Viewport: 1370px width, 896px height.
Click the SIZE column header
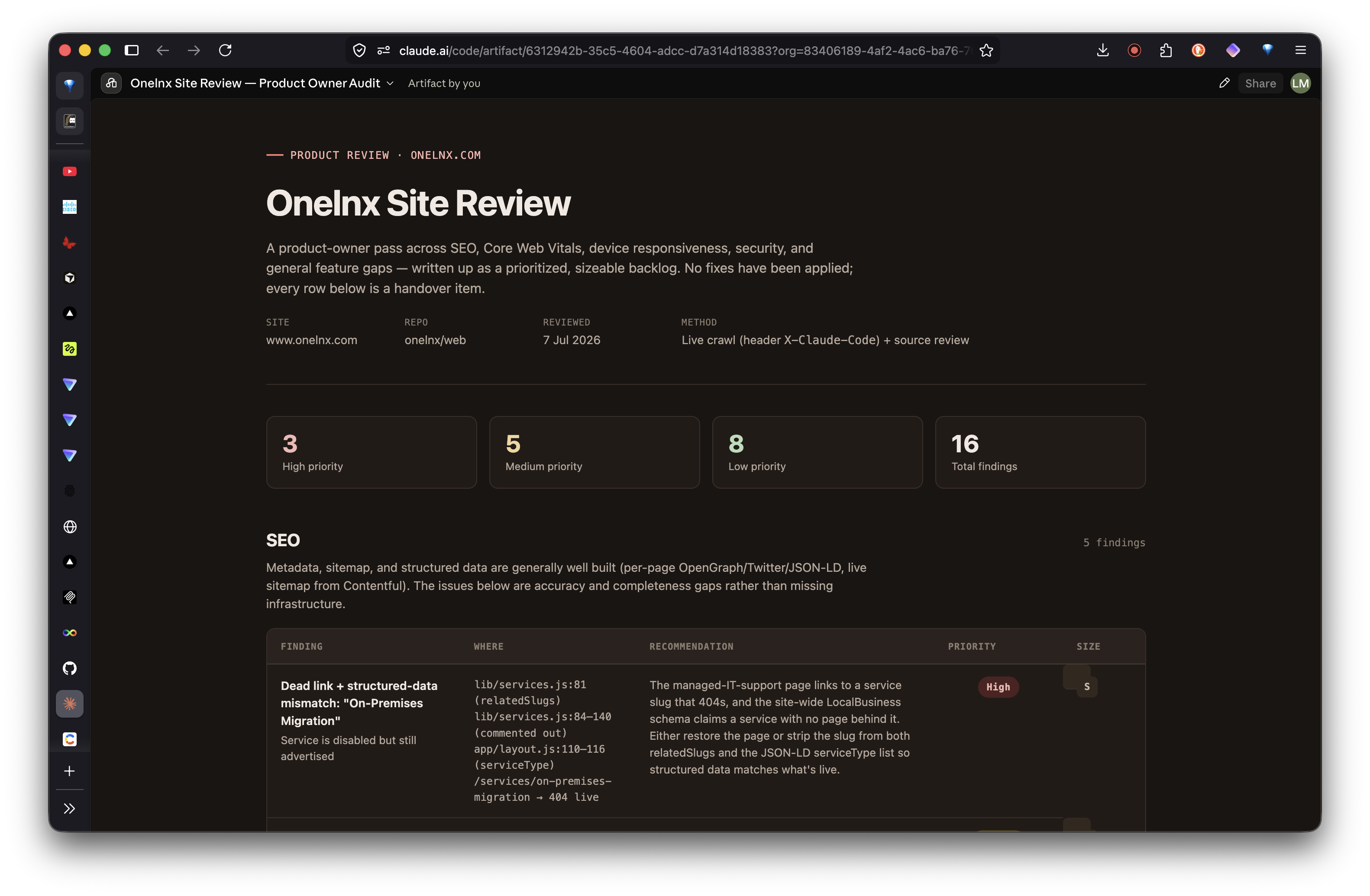(x=1088, y=646)
